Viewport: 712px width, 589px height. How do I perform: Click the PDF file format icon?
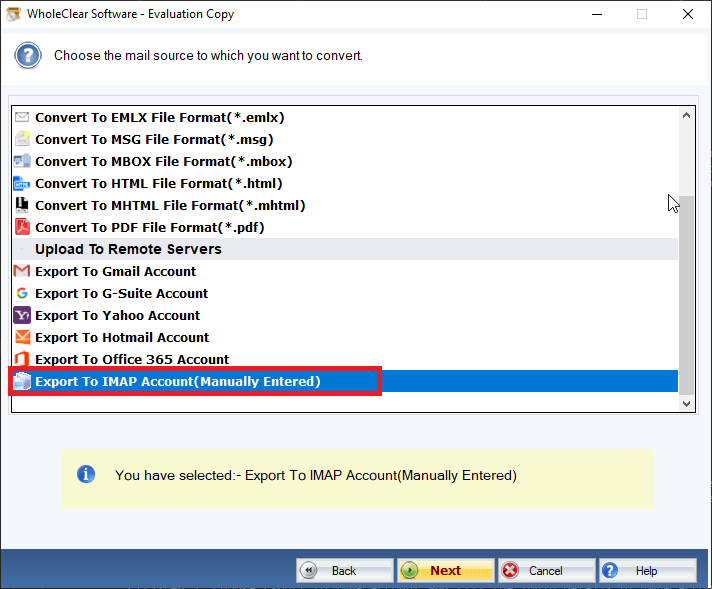[x=22, y=228]
